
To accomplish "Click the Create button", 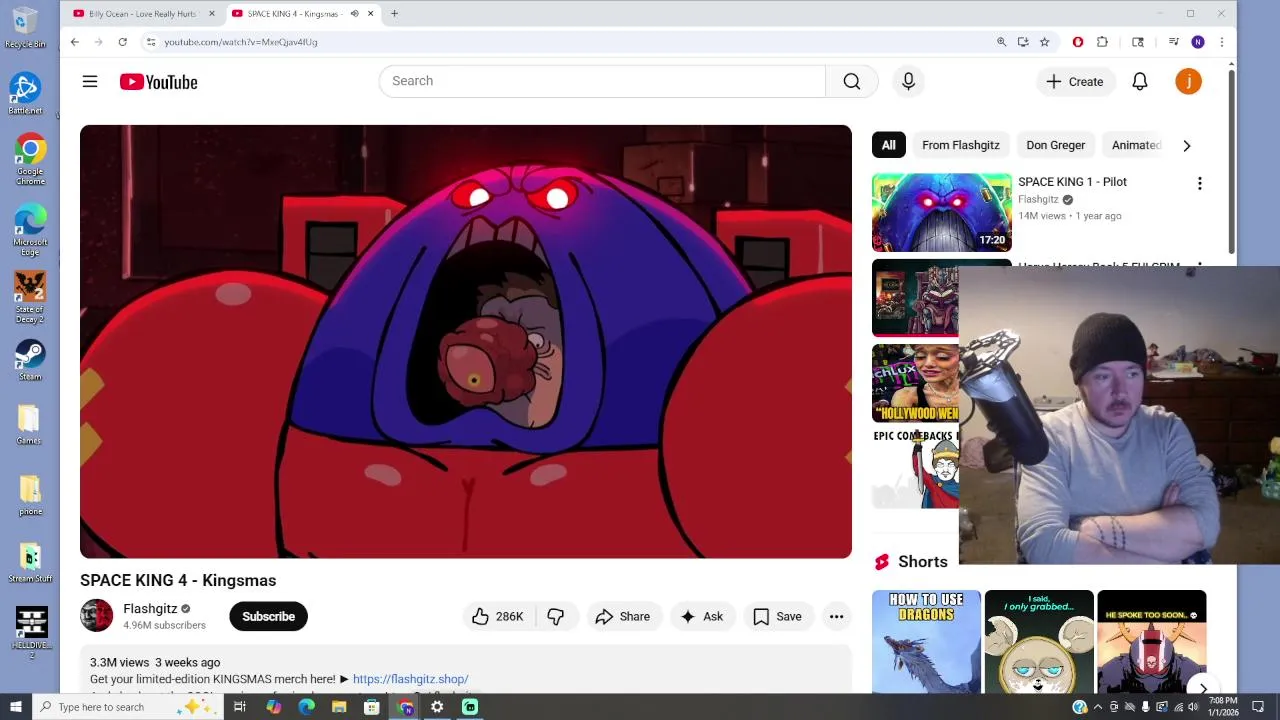I will point(1075,82).
